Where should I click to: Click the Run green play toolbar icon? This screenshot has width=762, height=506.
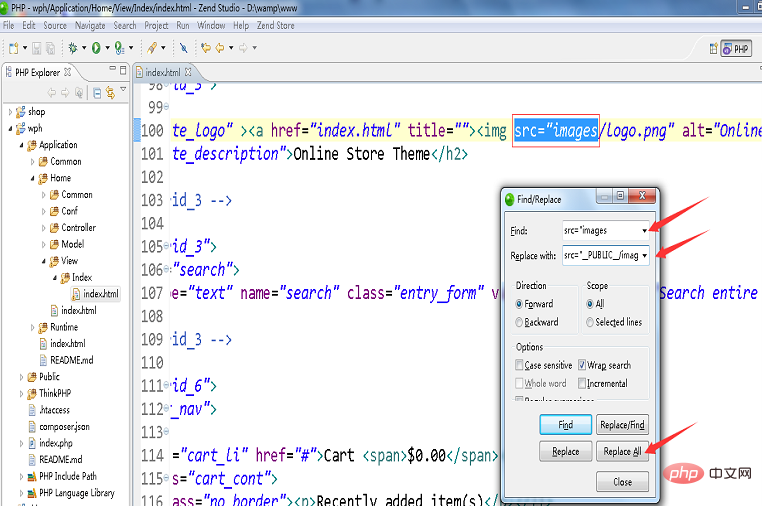click(96, 48)
